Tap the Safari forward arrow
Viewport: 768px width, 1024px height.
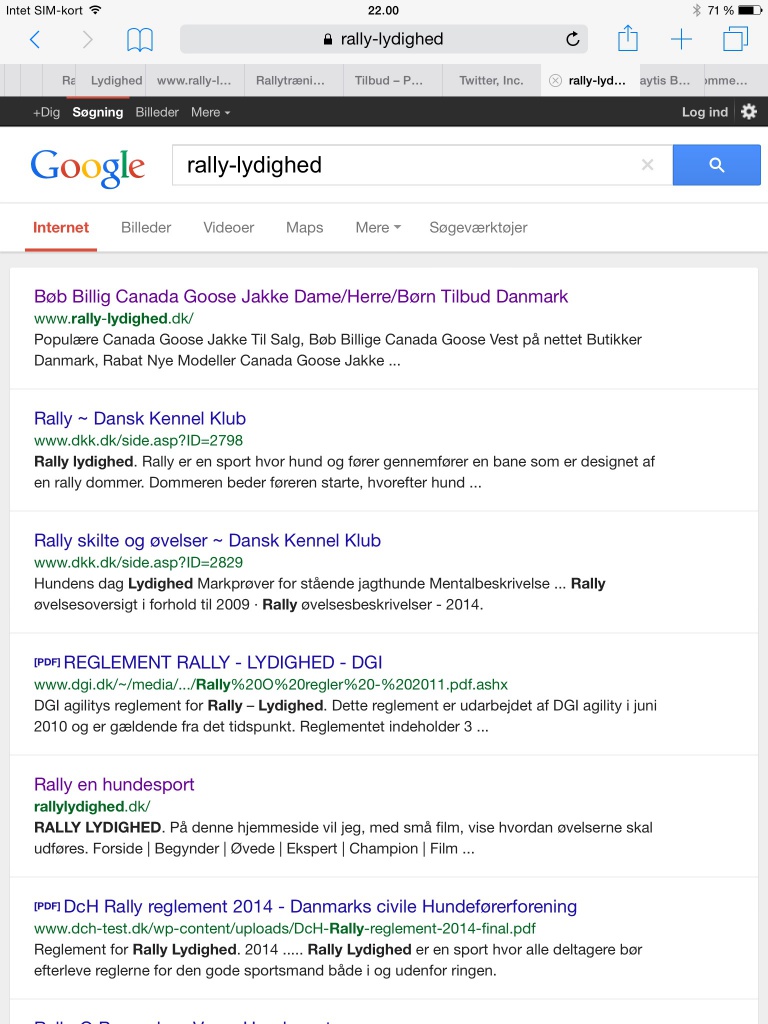point(87,39)
